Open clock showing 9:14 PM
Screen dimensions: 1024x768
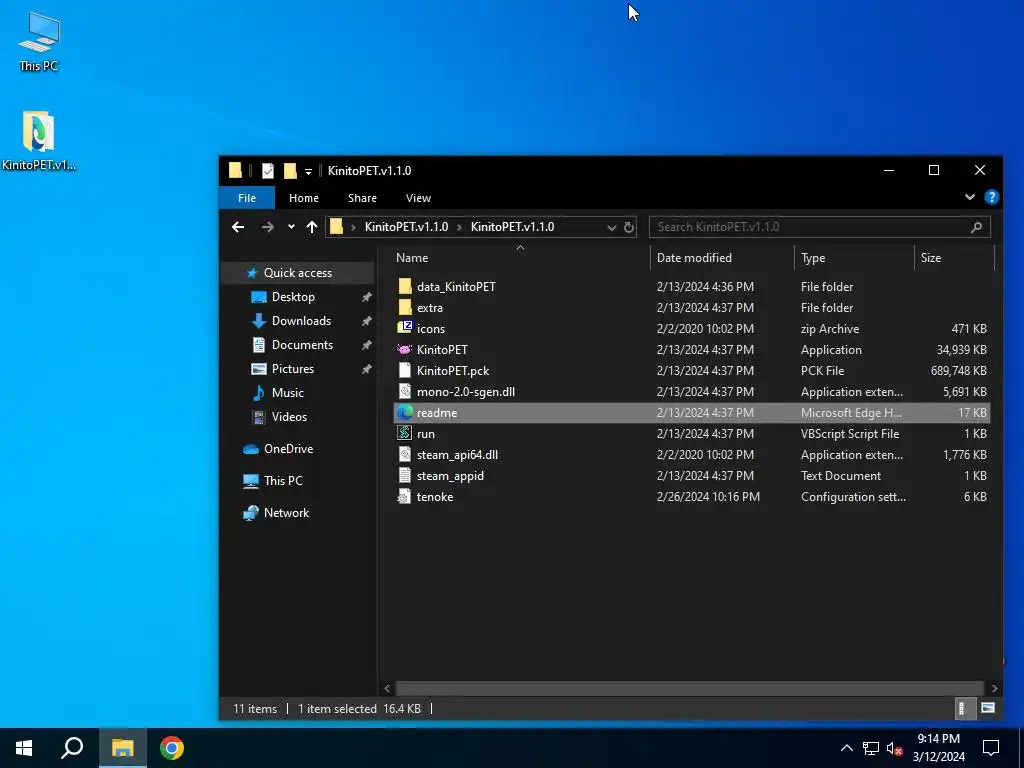tap(938, 748)
